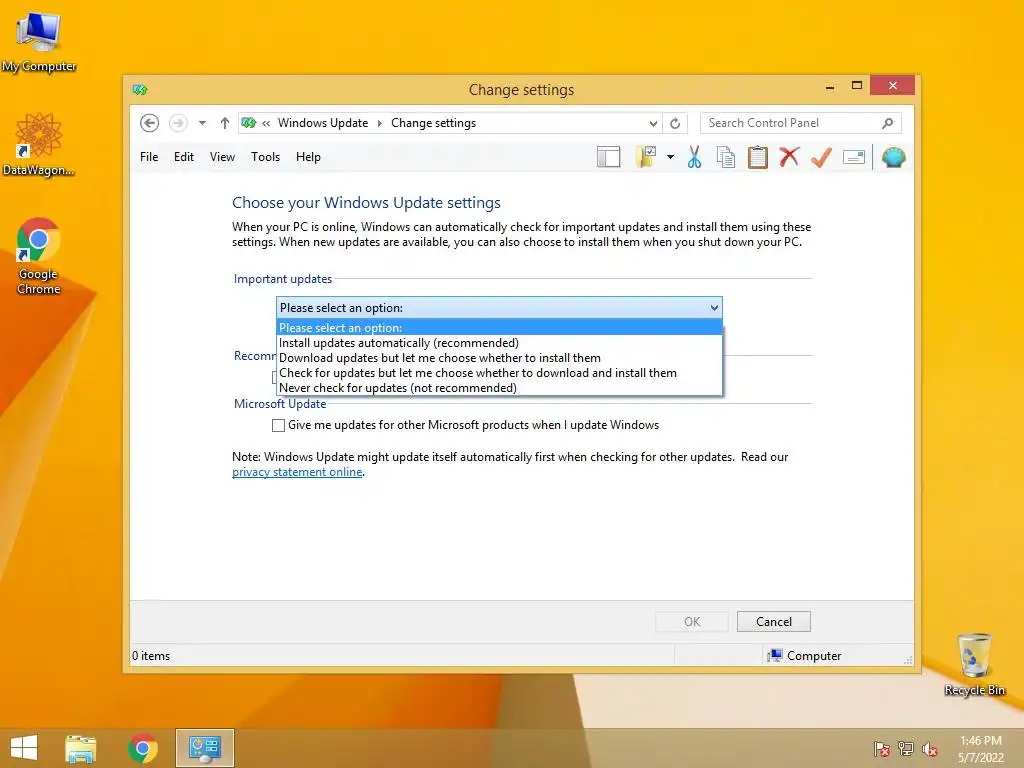Expand the double-chevron breadcrumb overflow
This screenshot has width=1024, height=768.
266,123
